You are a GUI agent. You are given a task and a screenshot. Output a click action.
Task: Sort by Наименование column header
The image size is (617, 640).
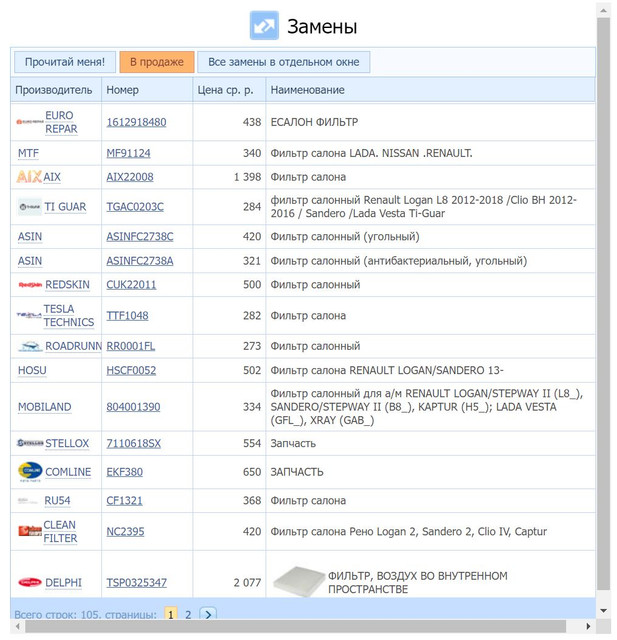pyautogui.click(x=431, y=90)
